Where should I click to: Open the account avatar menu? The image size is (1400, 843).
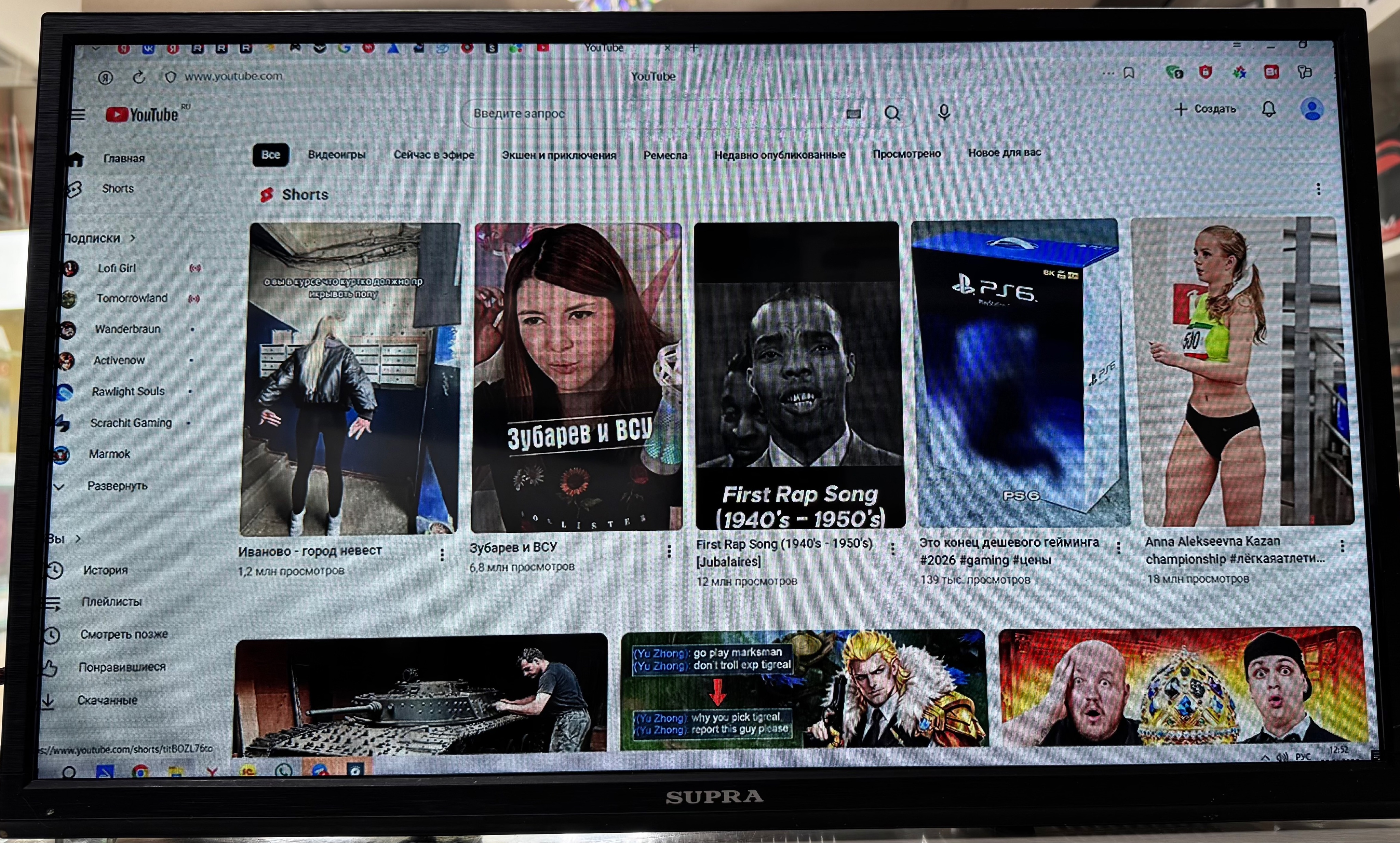tap(1312, 109)
